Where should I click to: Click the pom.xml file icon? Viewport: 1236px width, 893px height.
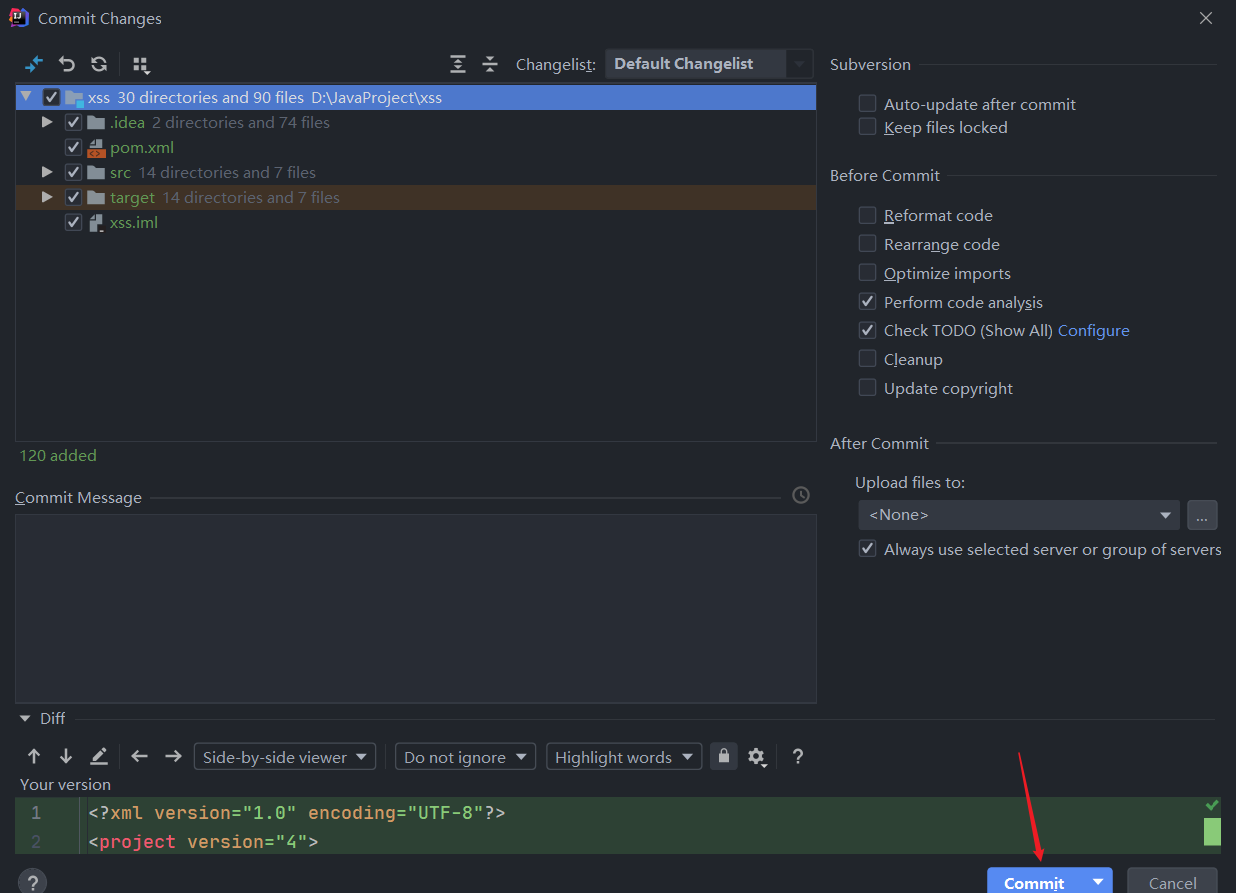coord(97,148)
